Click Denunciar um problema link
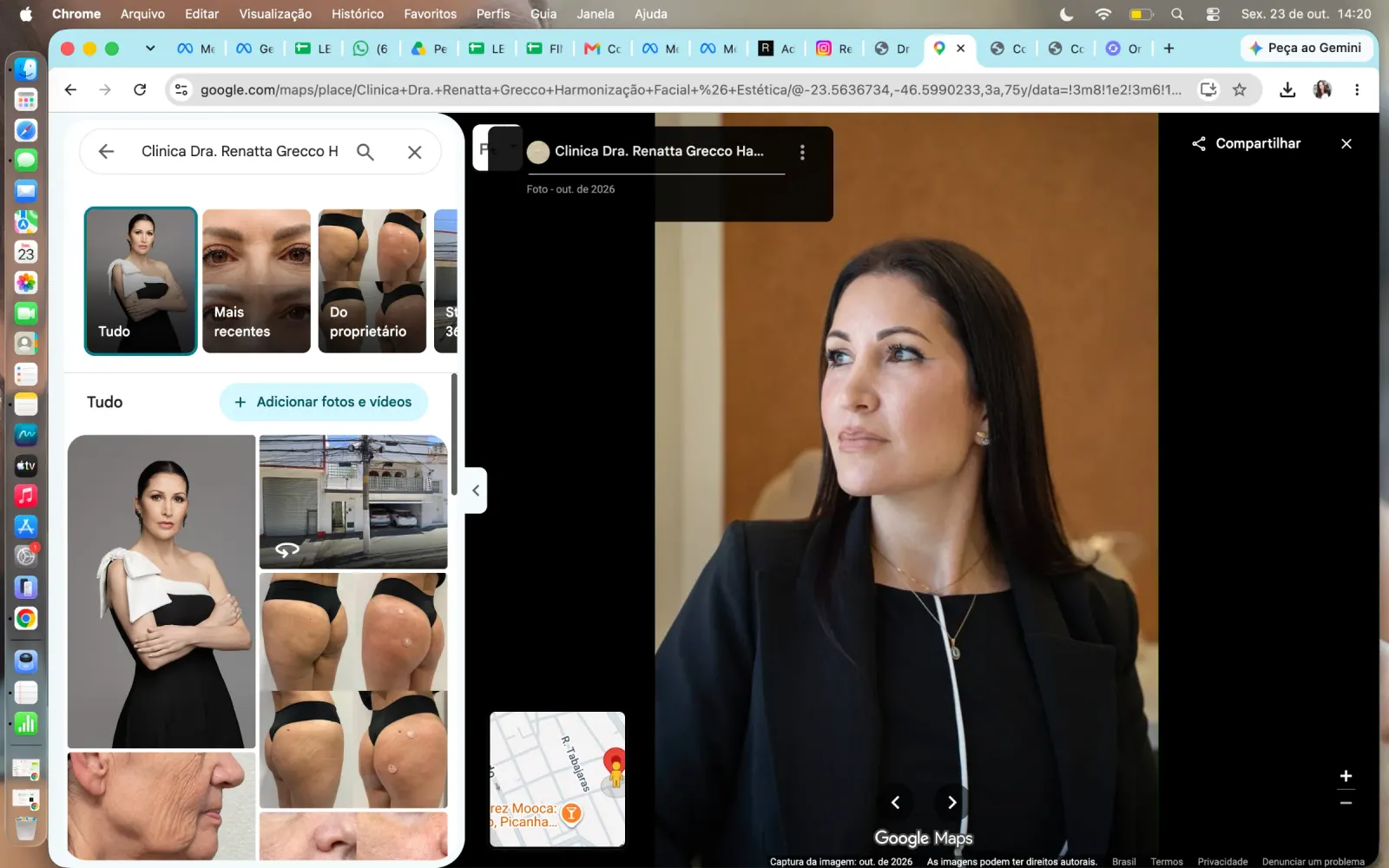The height and width of the screenshot is (868, 1389). [1313, 862]
